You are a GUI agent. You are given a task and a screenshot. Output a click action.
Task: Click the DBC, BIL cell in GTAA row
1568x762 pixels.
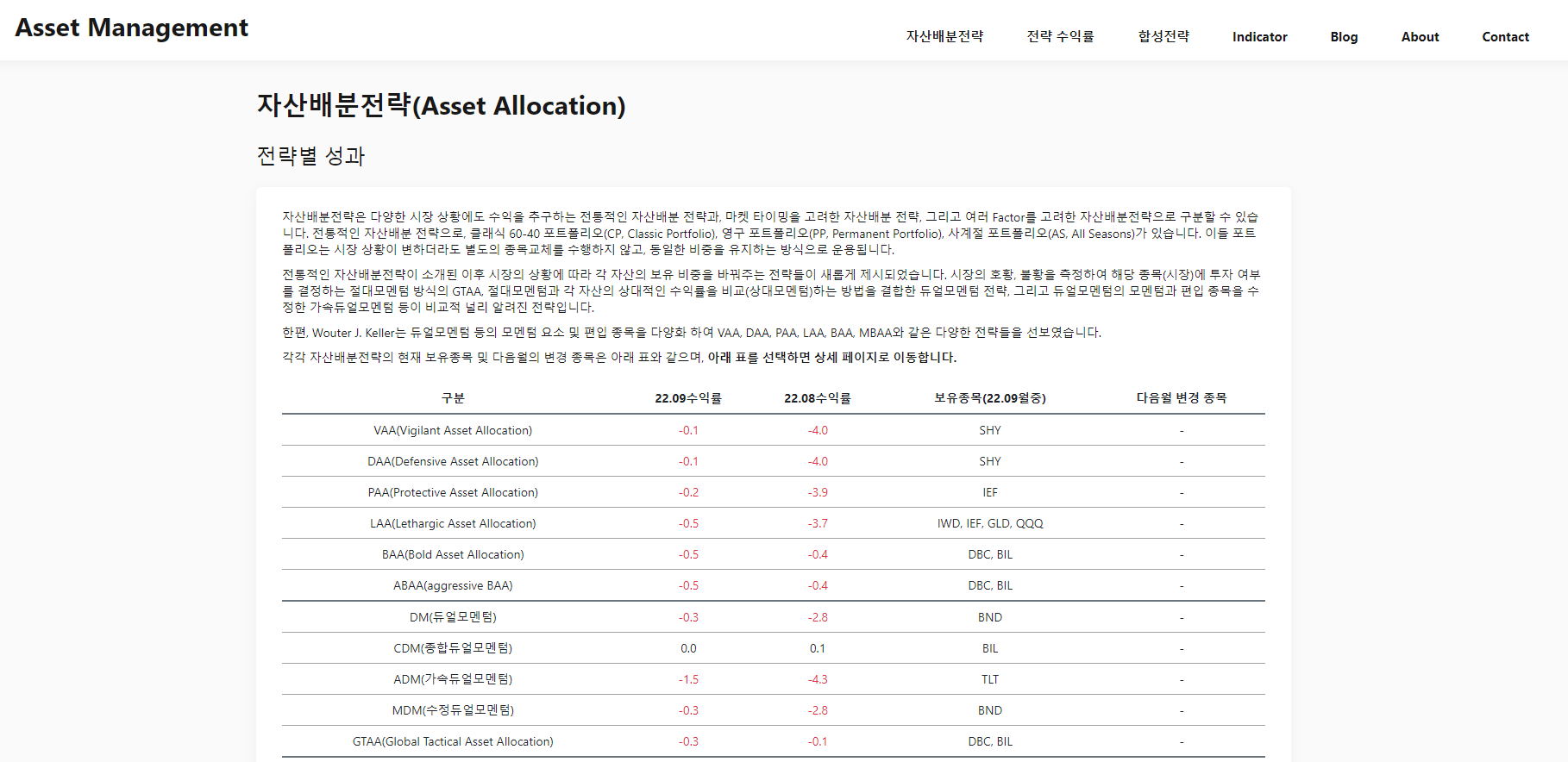click(990, 741)
